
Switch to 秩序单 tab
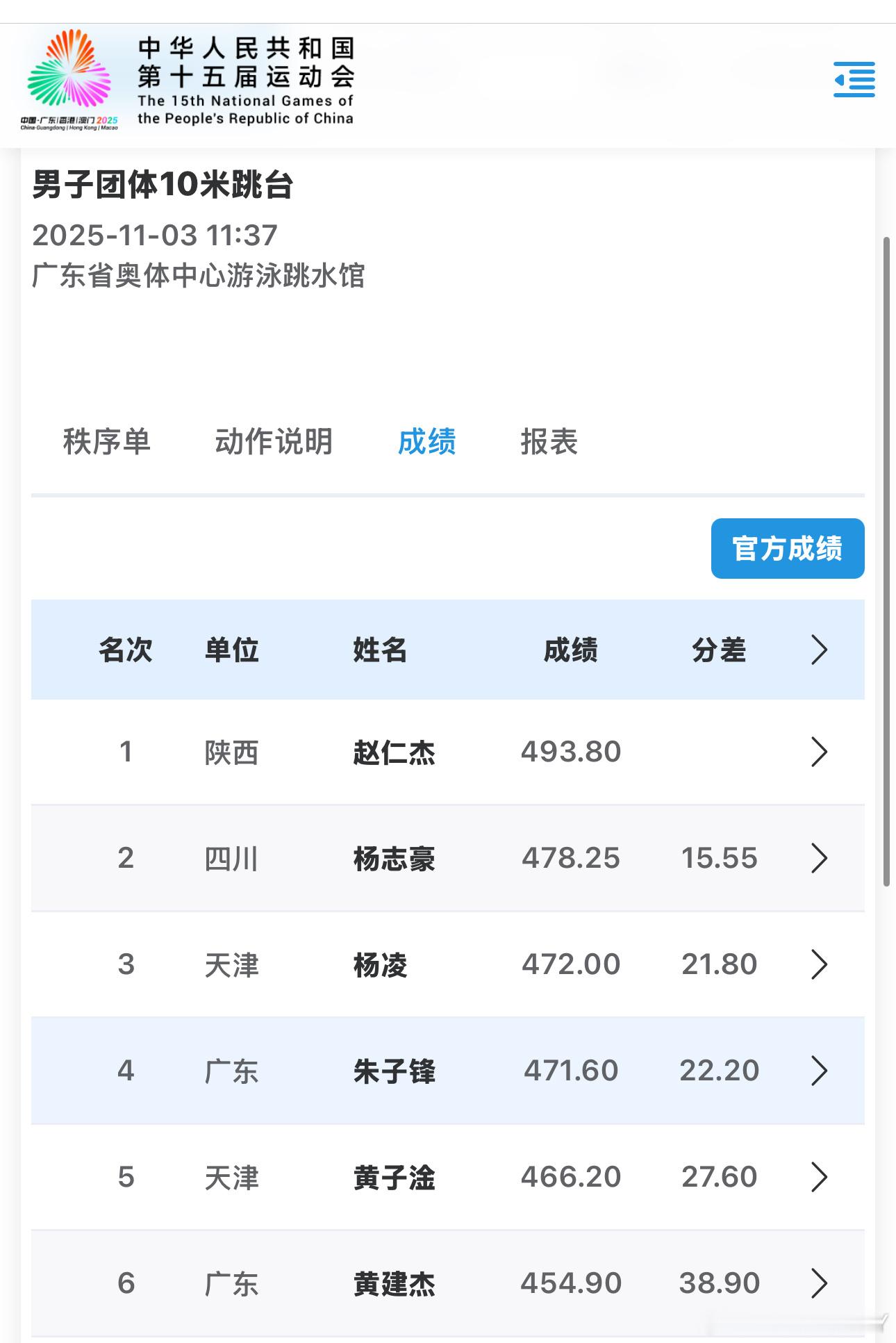pos(107,442)
